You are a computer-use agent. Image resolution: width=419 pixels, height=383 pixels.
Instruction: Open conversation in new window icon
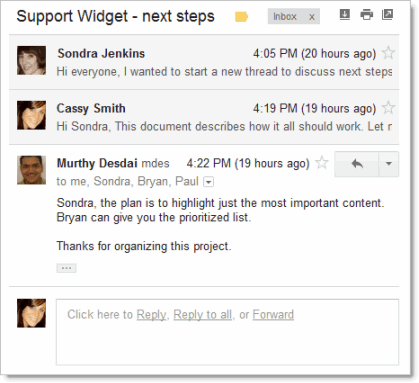pos(387,15)
